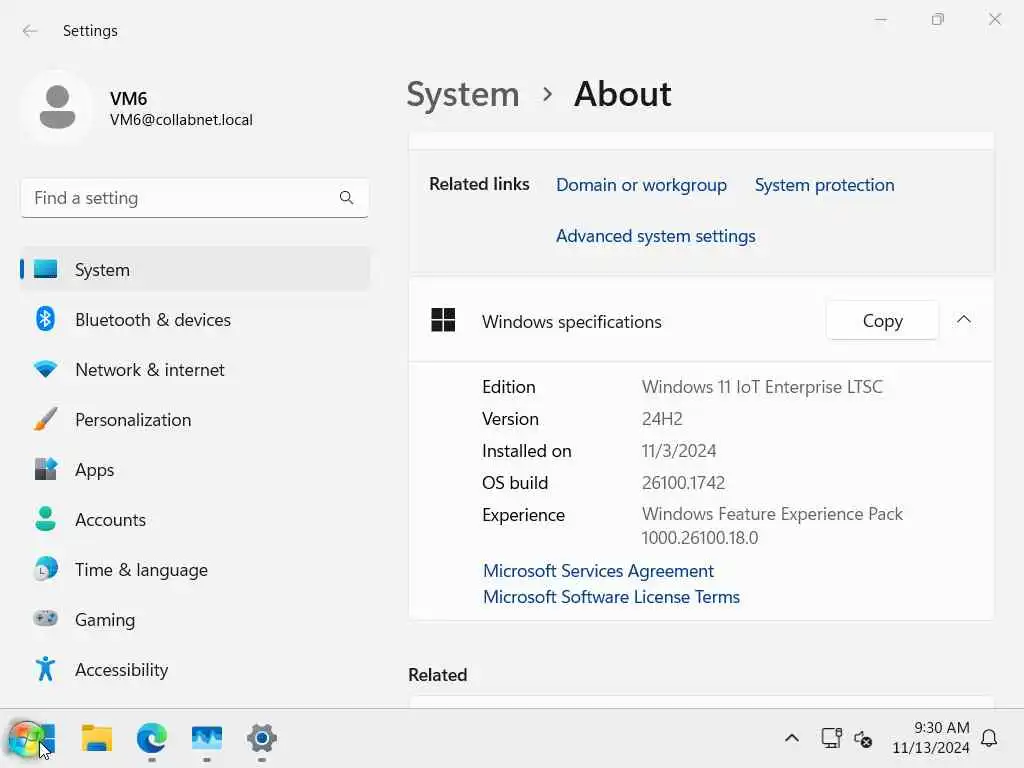Click the Accessibility figure icon

coord(45,669)
